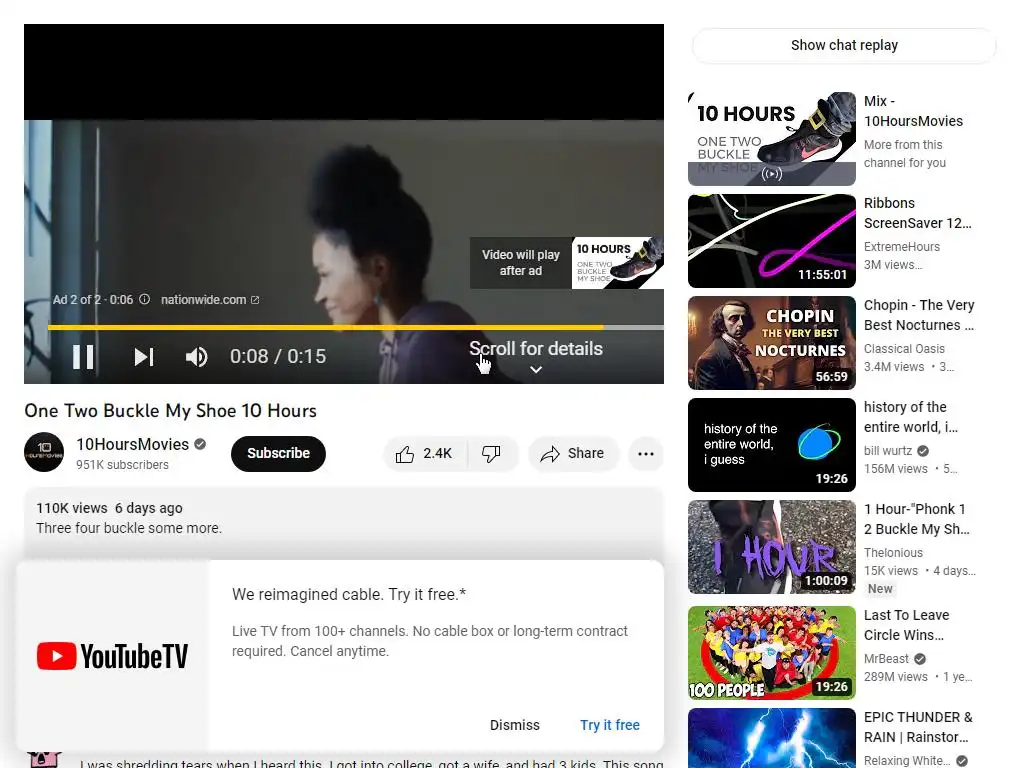Open history of the entire world thumbnail
Image resolution: width=1024 pixels, height=768 pixels.
[x=771, y=445]
